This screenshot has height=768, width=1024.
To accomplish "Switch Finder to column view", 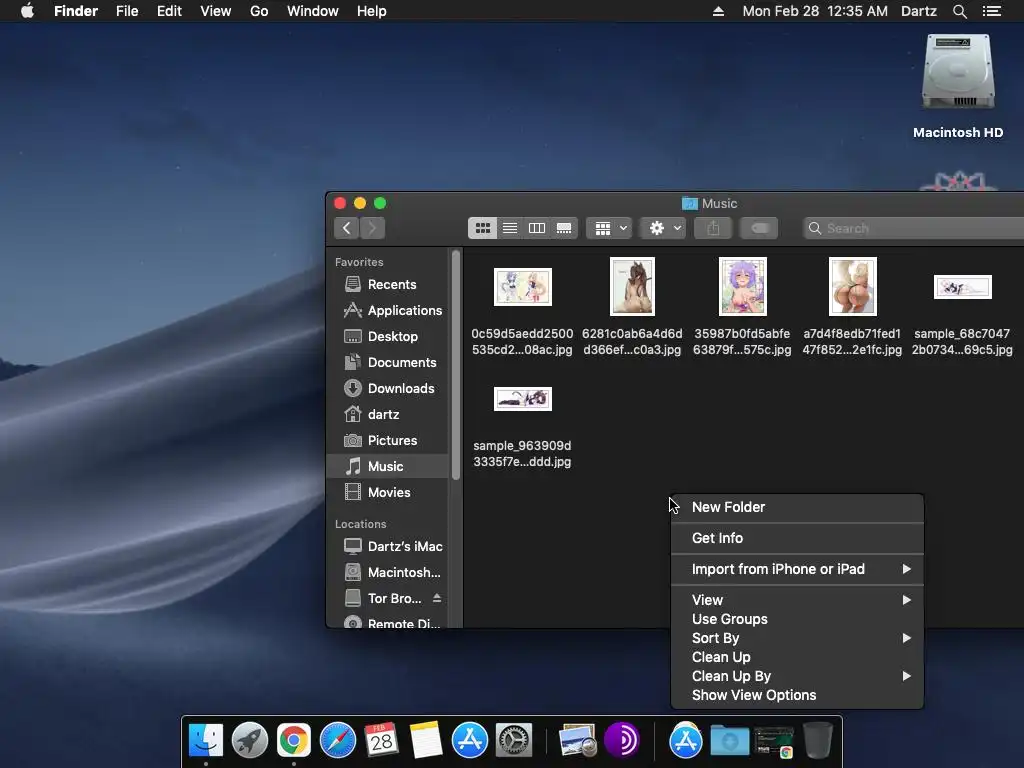I will [x=537, y=228].
